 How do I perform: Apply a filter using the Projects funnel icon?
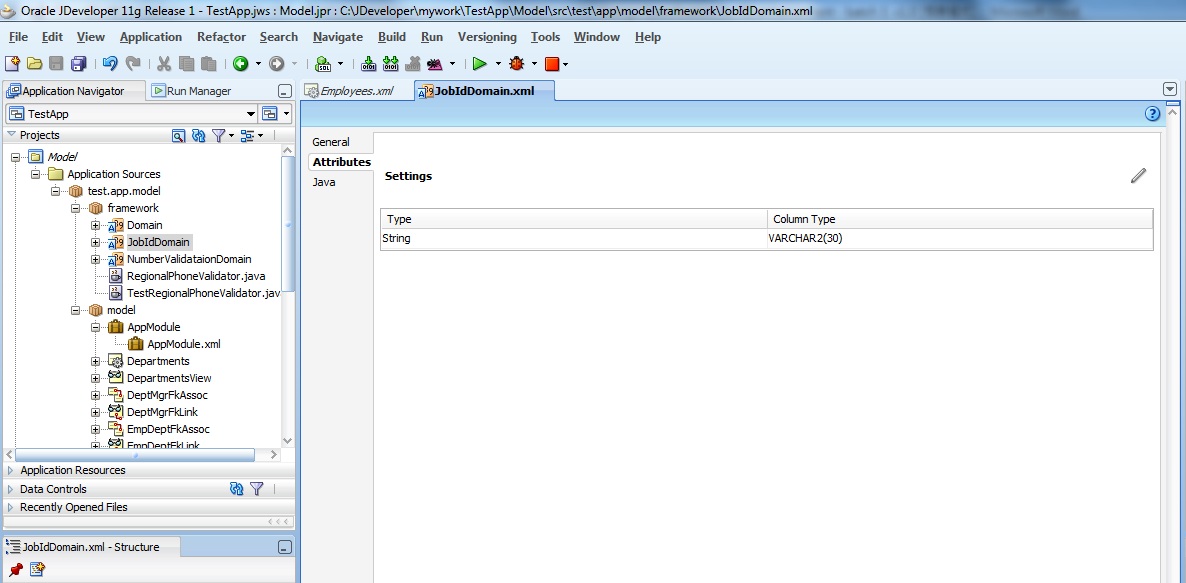[x=221, y=135]
